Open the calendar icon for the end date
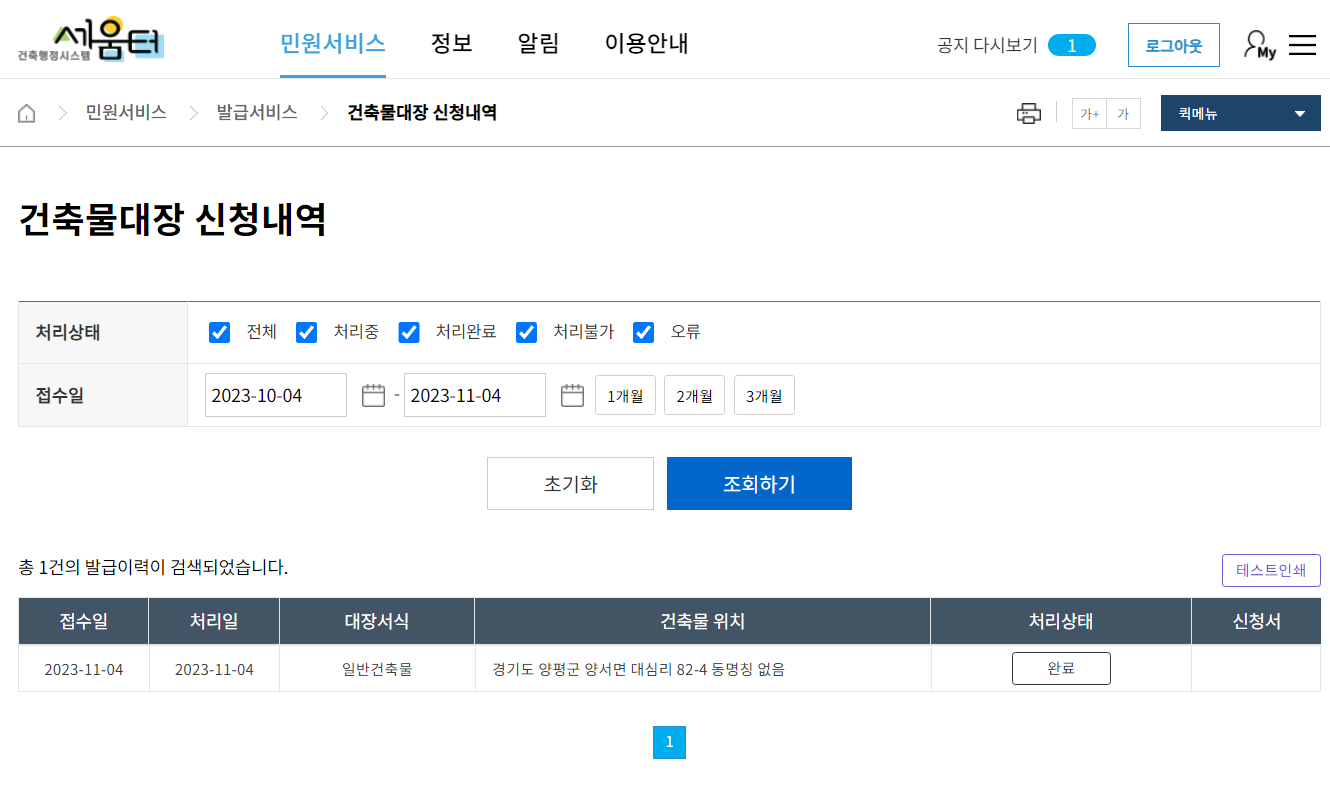 (x=571, y=395)
